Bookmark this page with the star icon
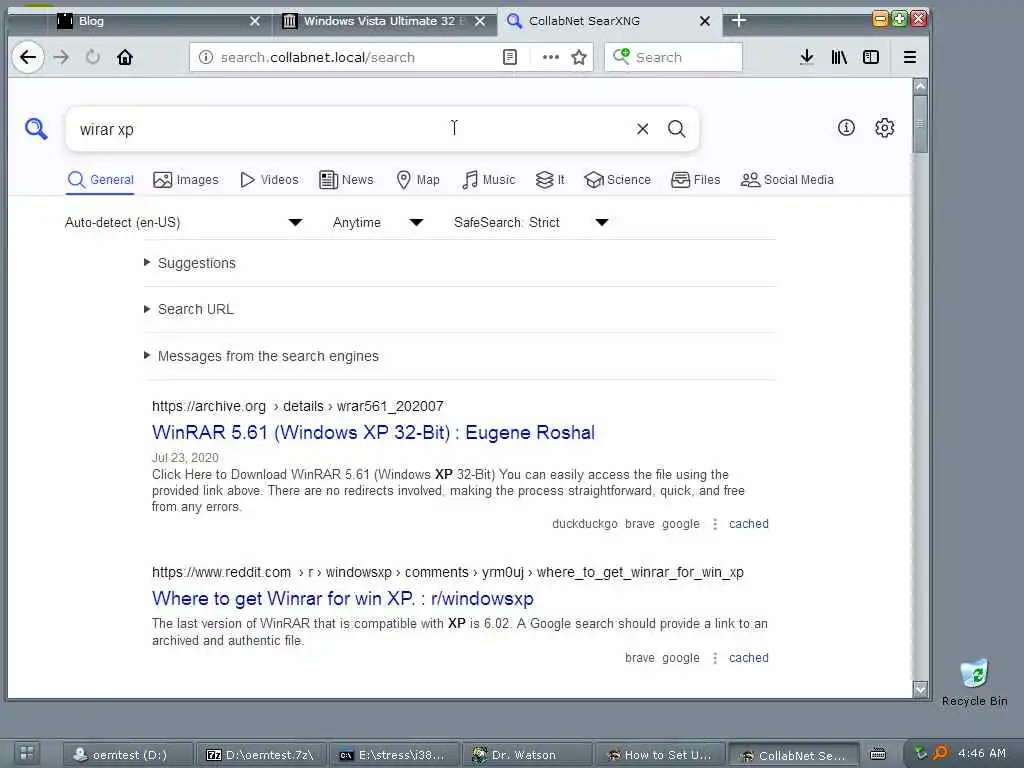Screen dimensions: 1024x768 [x=579, y=57]
